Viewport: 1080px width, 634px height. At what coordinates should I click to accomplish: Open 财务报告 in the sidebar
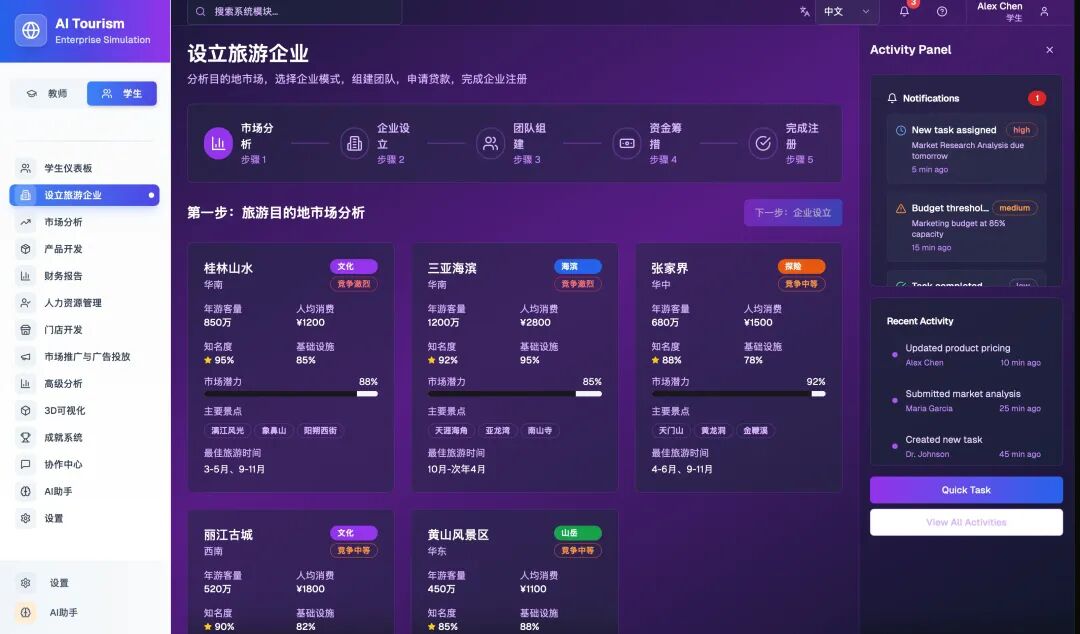point(63,276)
